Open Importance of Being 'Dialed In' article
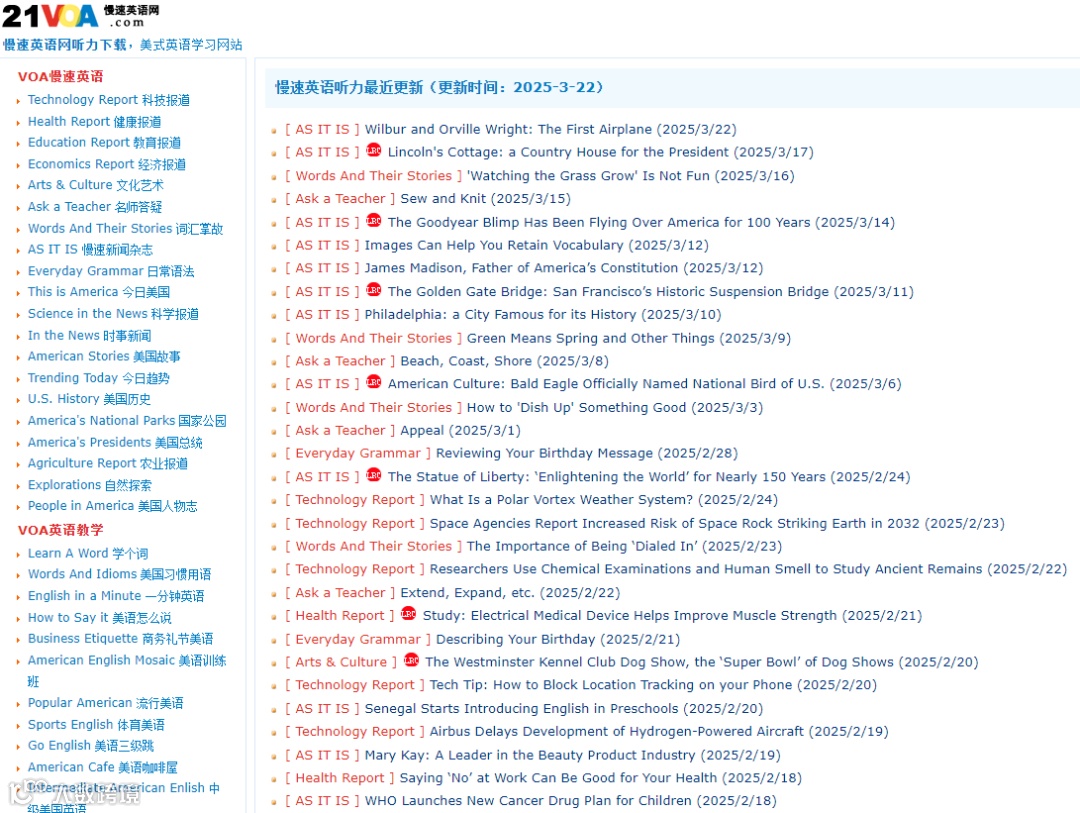Viewport: 1080px width, 813px height. click(625, 546)
